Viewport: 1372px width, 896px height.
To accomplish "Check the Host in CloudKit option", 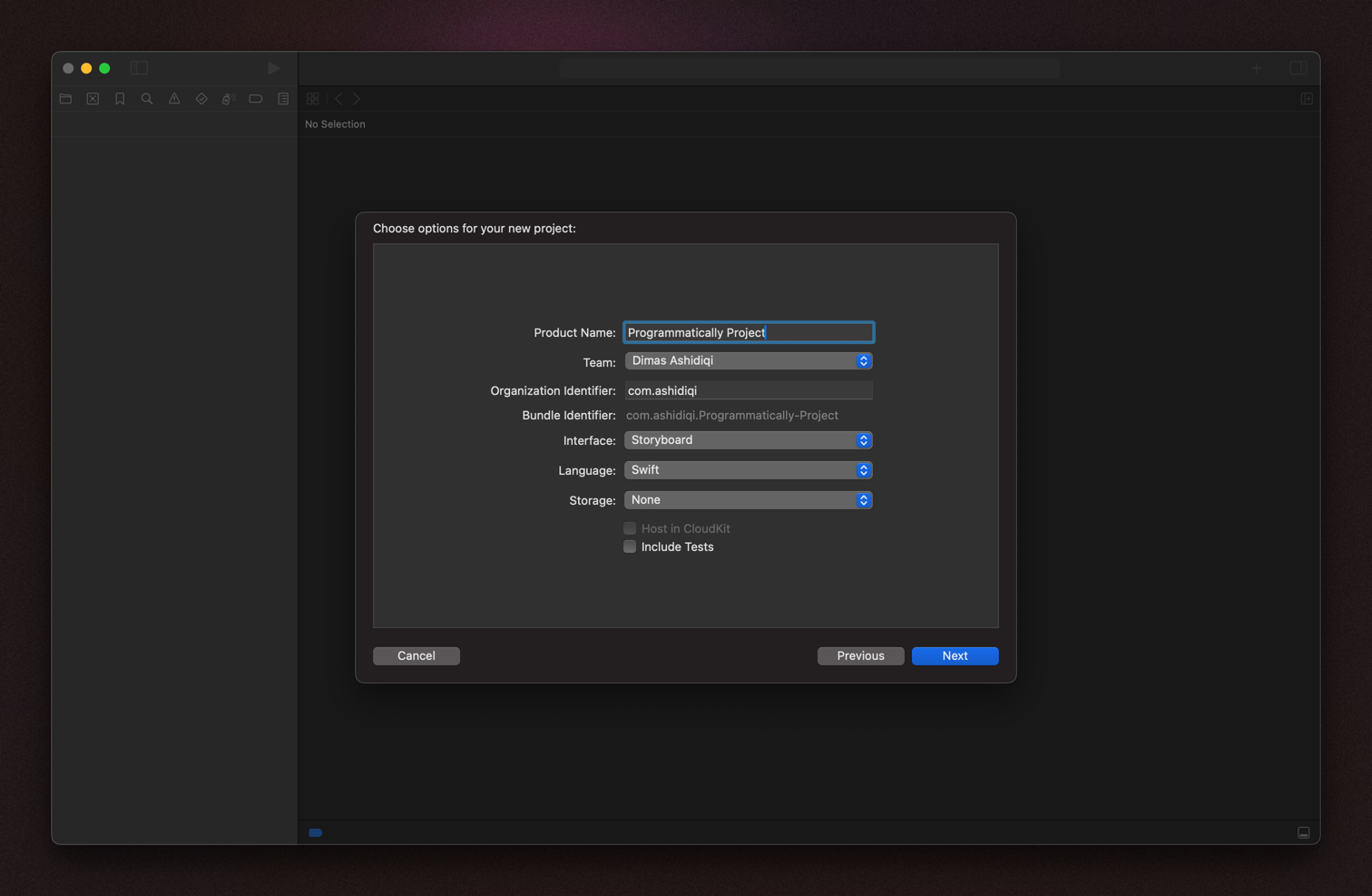I will click(x=630, y=527).
